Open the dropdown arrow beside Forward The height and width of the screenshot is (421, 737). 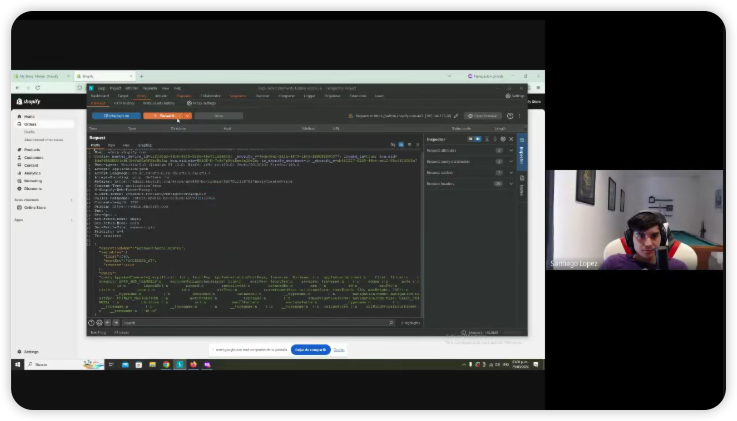(x=187, y=116)
